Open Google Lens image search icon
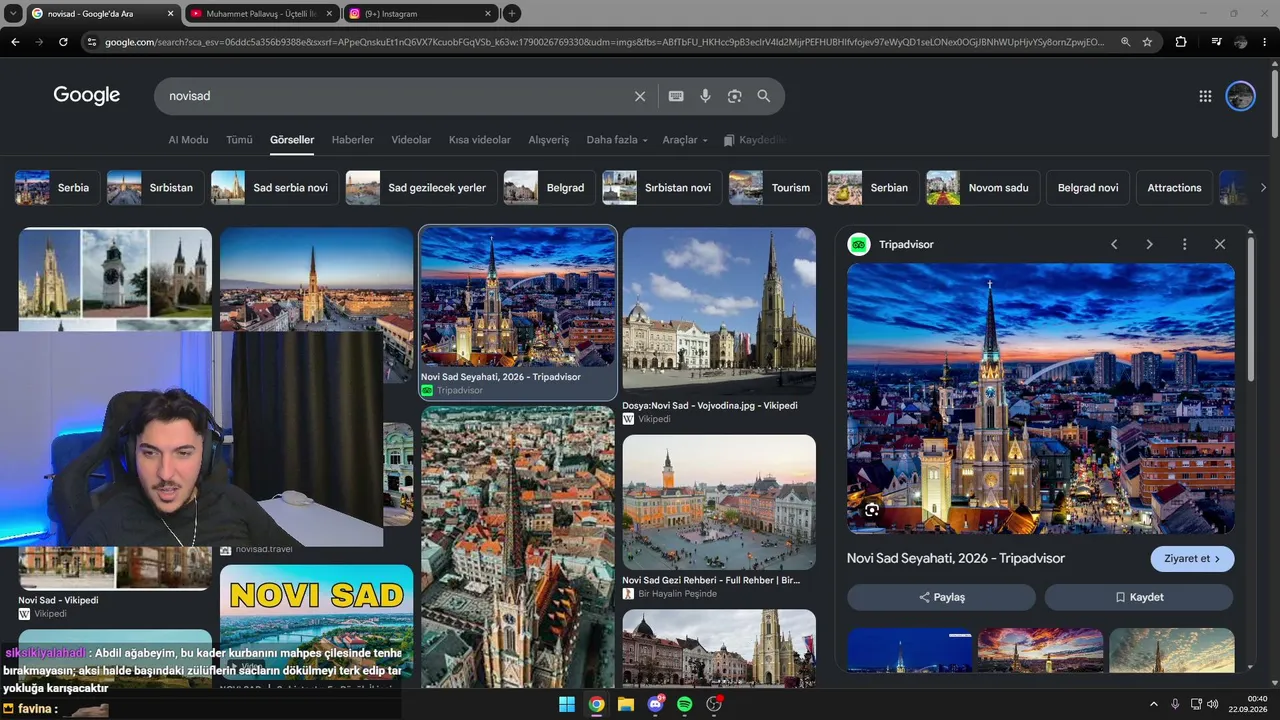 (734, 96)
